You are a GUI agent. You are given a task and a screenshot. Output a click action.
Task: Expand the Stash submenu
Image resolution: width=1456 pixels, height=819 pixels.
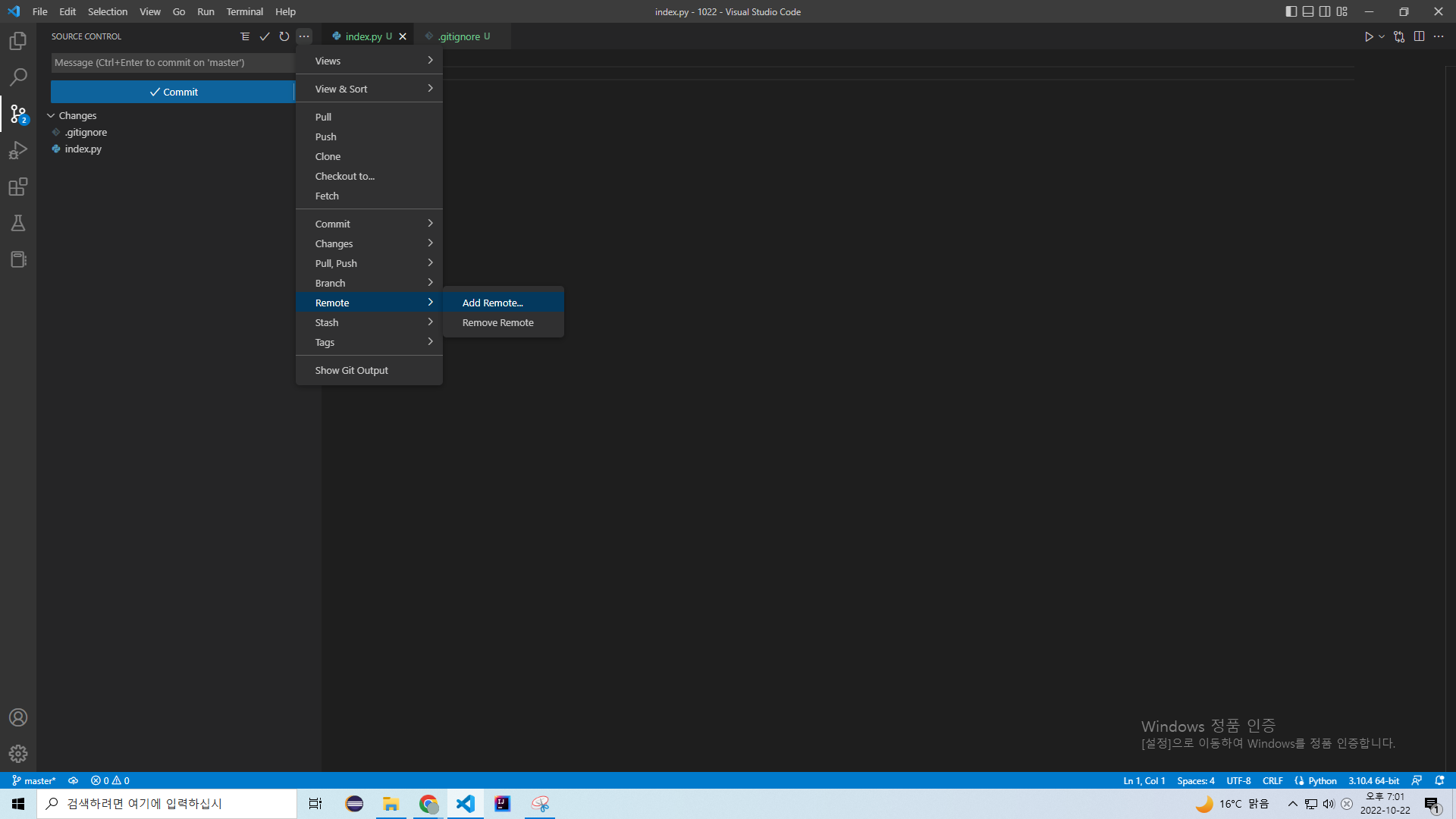369,322
